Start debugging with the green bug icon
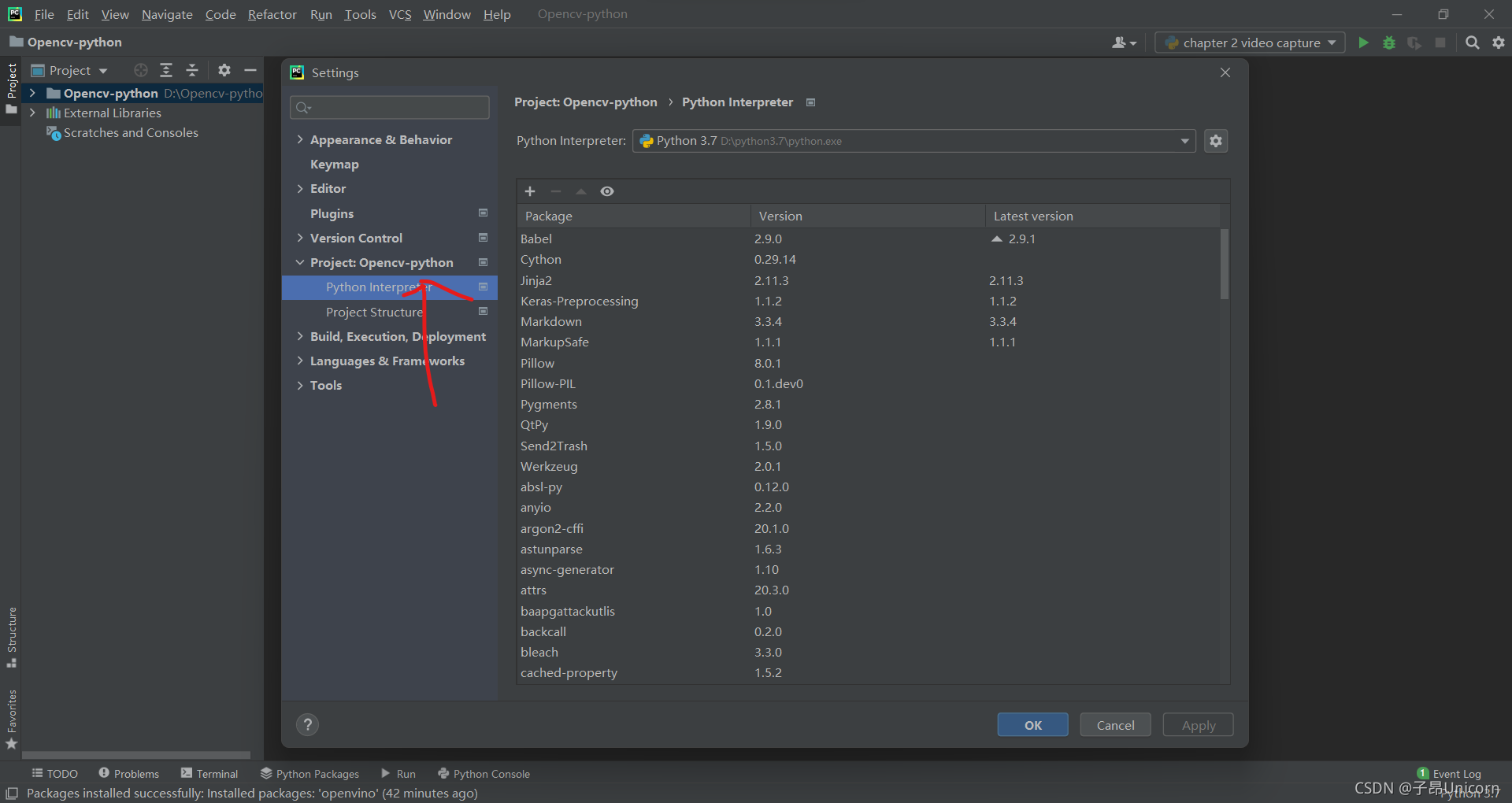 click(1389, 43)
